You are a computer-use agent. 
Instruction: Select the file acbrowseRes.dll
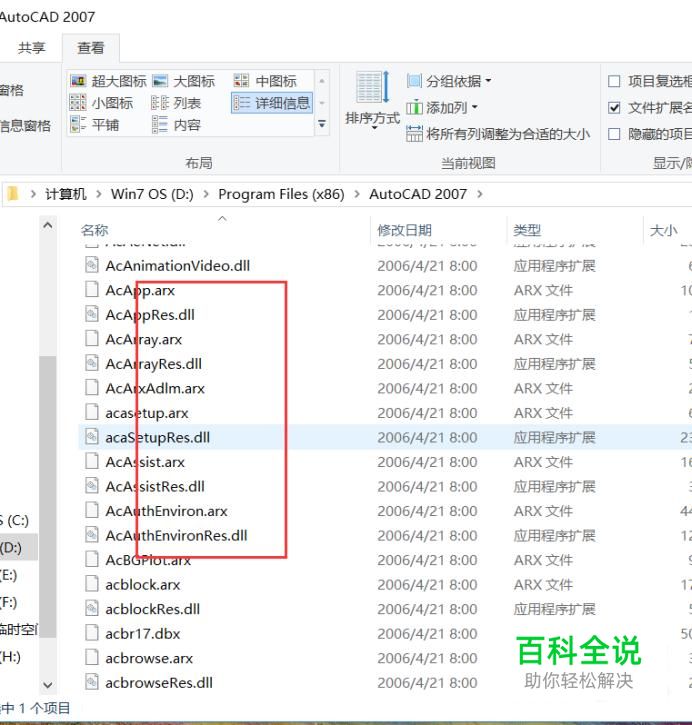point(159,682)
